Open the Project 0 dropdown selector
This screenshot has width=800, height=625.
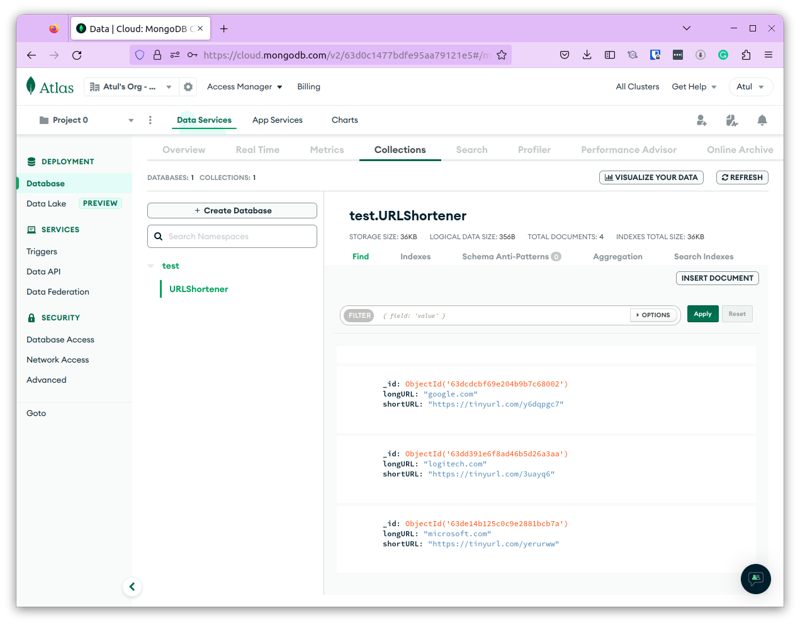click(85, 120)
